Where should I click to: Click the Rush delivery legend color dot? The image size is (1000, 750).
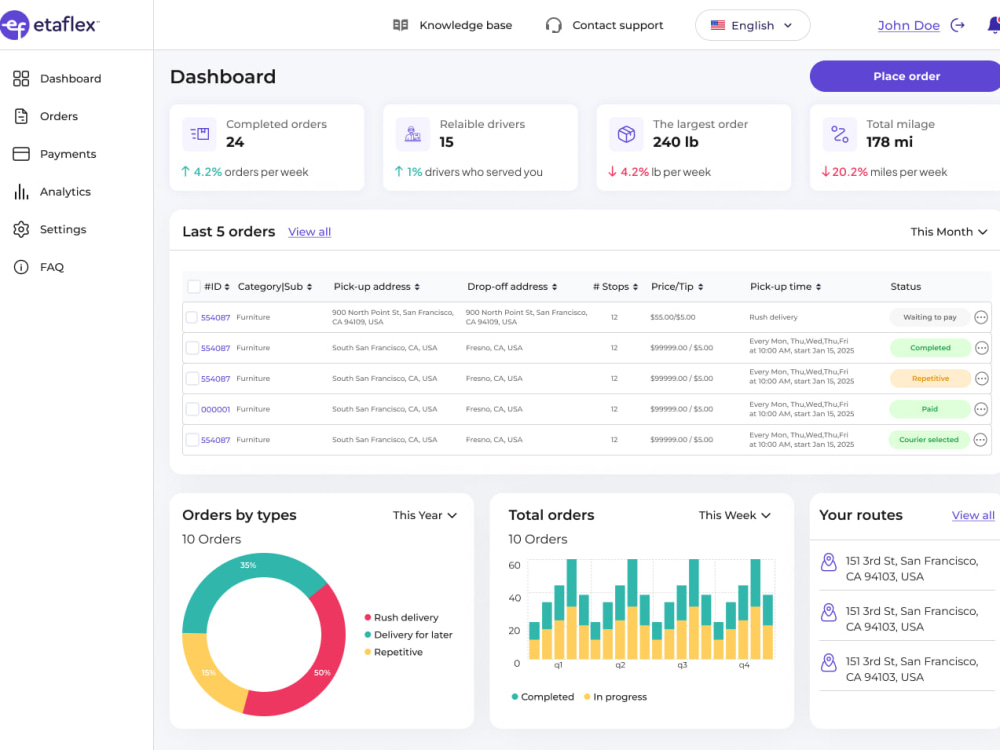tap(367, 617)
